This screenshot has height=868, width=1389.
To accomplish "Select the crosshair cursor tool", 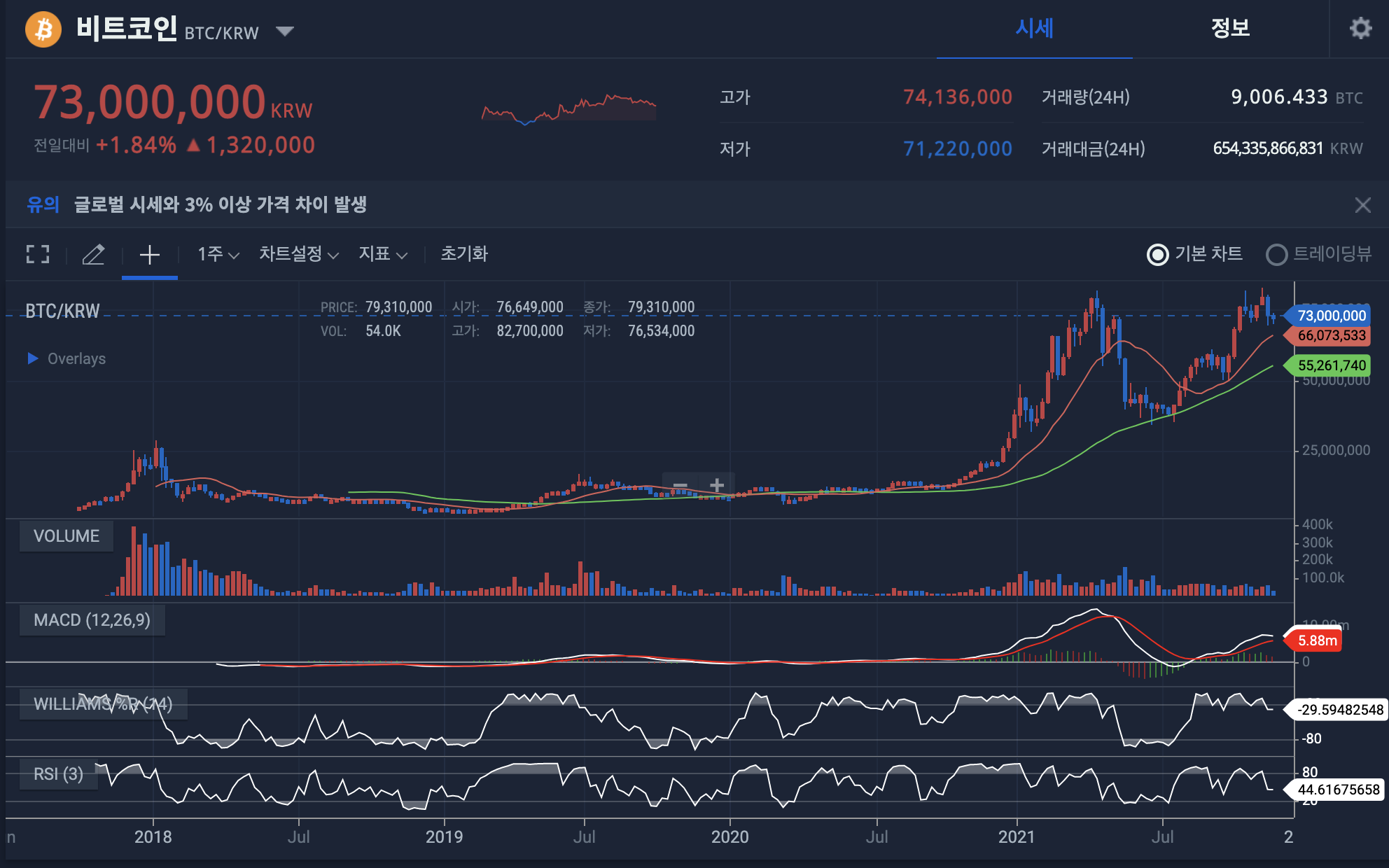I will 150,254.
